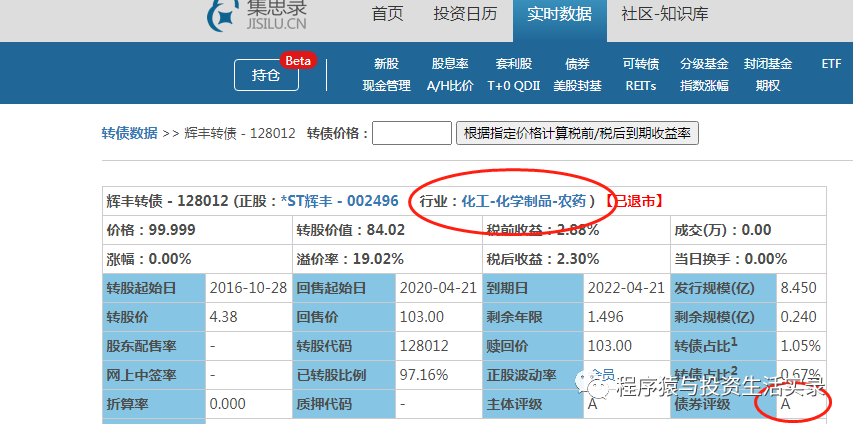The height and width of the screenshot is (424, 853).
Task: Open the ETF menu item
Action: click(831, 64)
